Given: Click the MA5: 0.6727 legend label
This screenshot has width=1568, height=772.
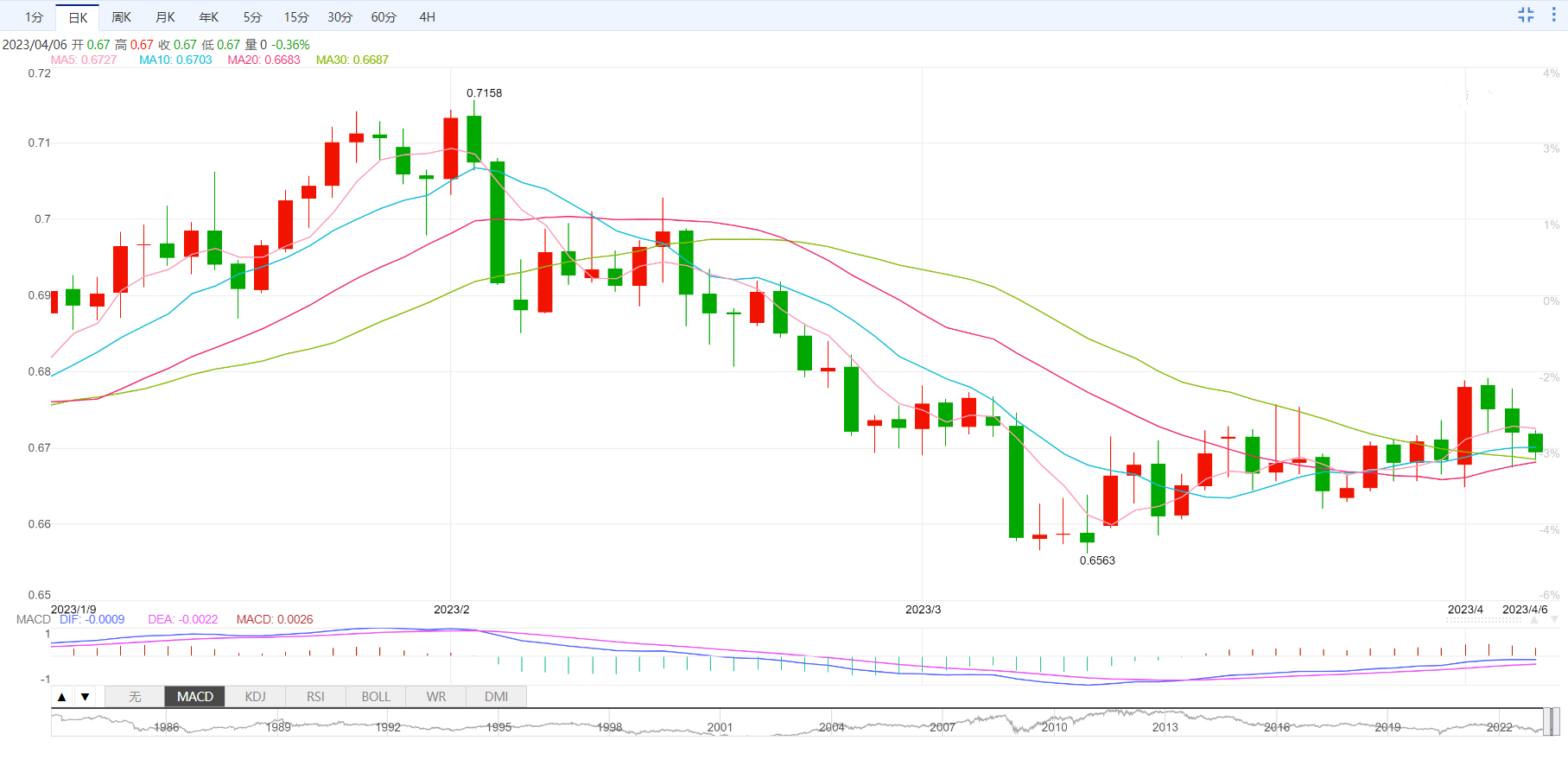Looking at the screenshot, I should (x=84, y=60).
